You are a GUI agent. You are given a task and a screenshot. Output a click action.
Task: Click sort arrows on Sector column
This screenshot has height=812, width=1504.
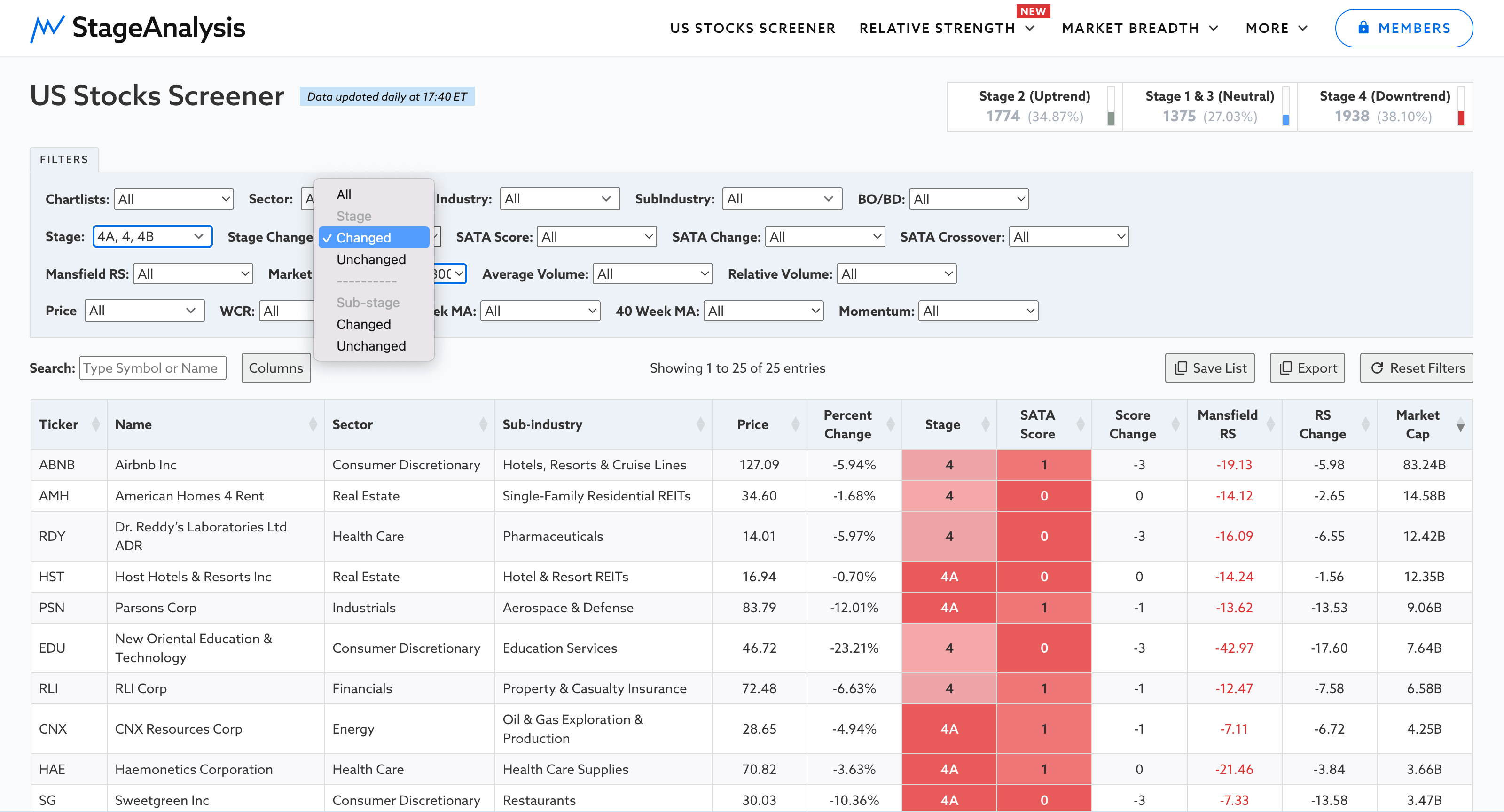tap(484, 424)
